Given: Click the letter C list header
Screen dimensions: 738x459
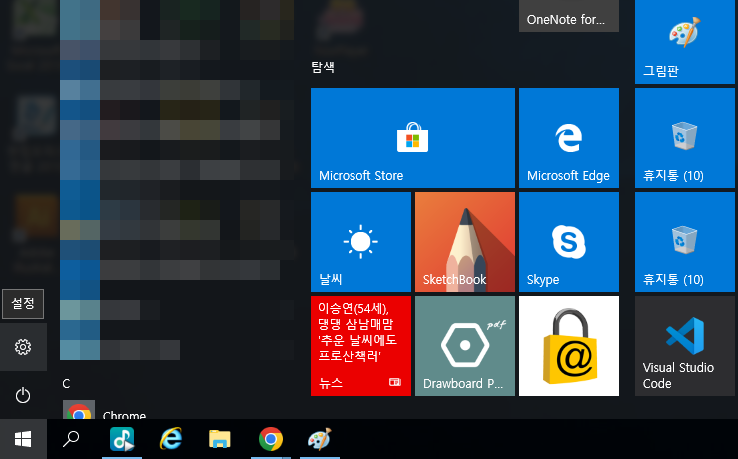Looking at the screenshot, I should 66,384.
